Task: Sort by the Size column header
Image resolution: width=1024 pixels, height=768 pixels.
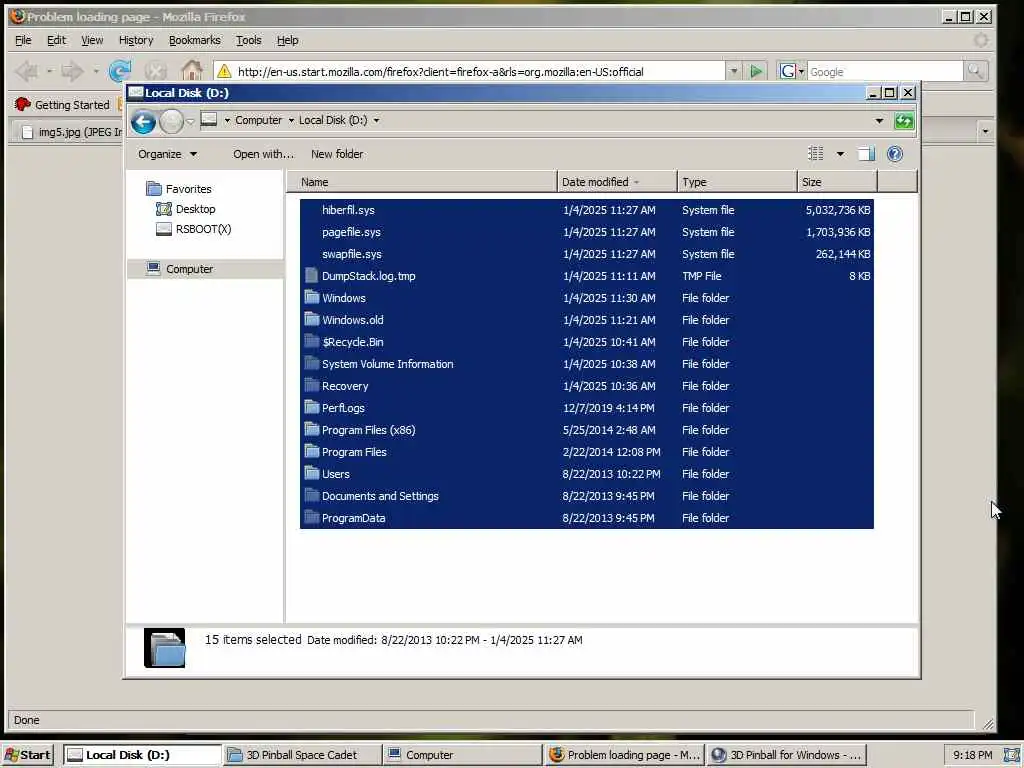Action: (x=837, y=182)
